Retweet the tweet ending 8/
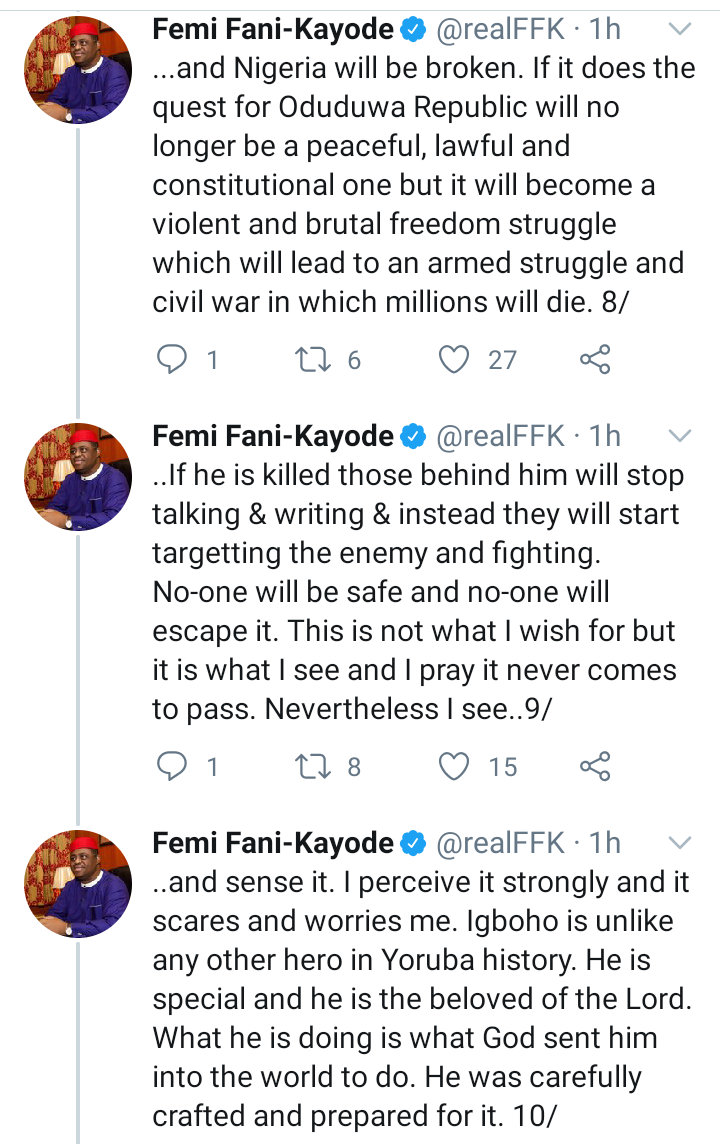 pos(312,359)
